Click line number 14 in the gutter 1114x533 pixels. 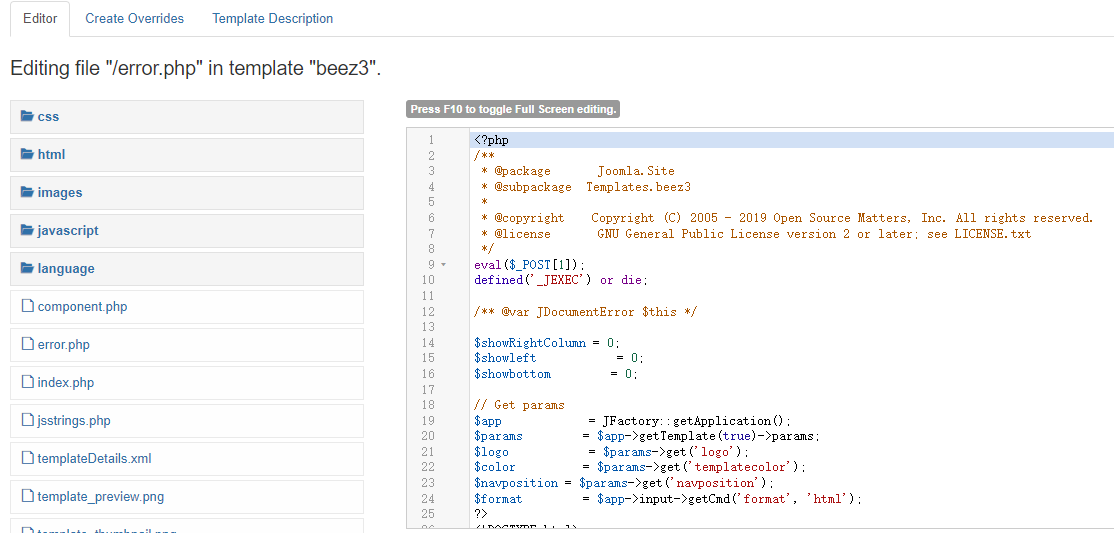tap(430, 343)
